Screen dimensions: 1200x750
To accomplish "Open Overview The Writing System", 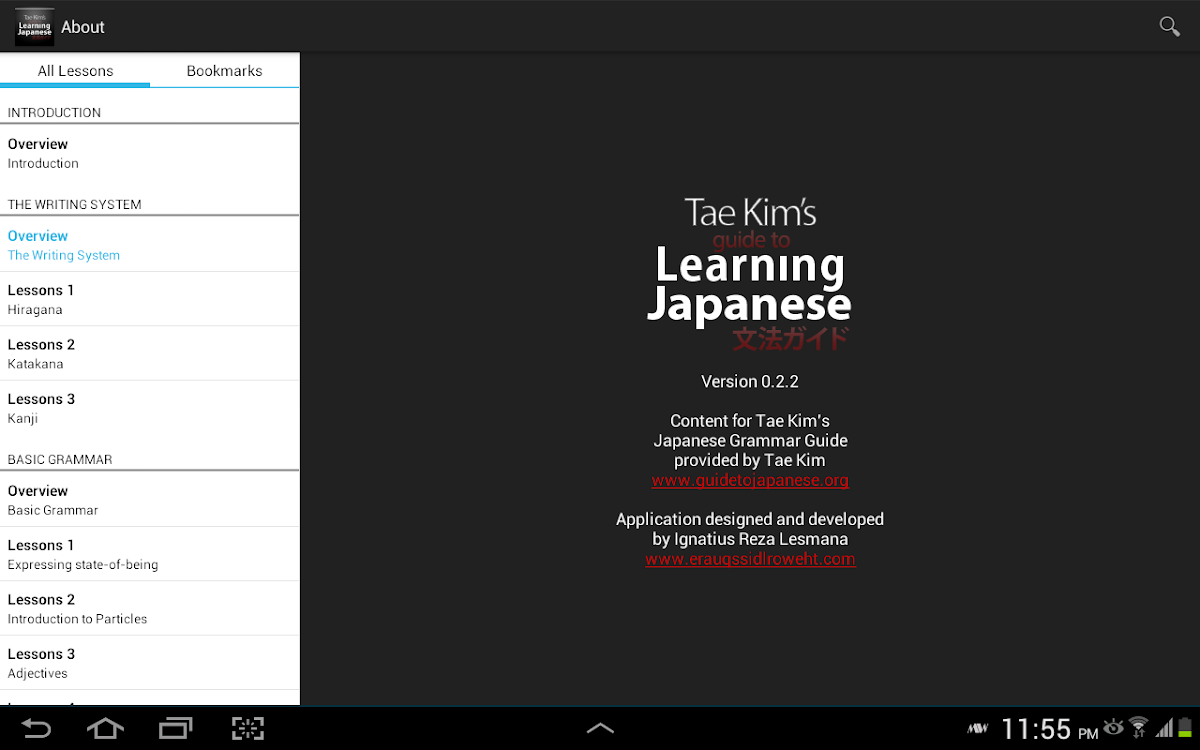I will [x=150, y=245].
